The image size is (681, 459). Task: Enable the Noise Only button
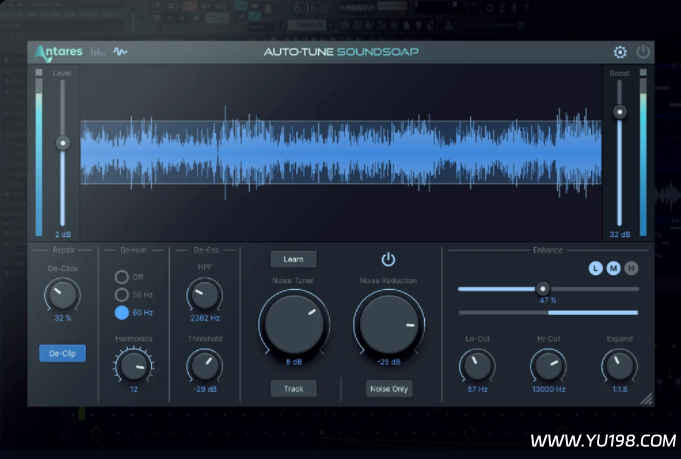click(x=389, y=389)
